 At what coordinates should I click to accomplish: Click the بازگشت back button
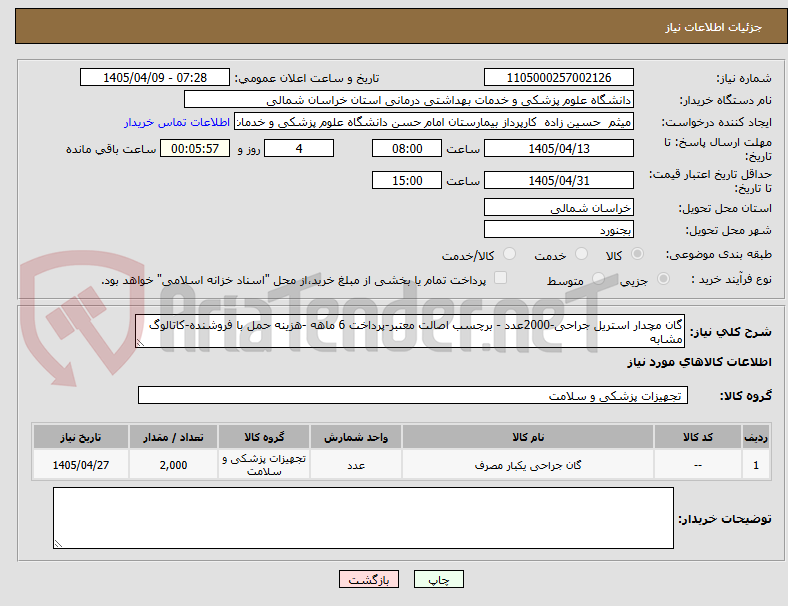[369, 579]
